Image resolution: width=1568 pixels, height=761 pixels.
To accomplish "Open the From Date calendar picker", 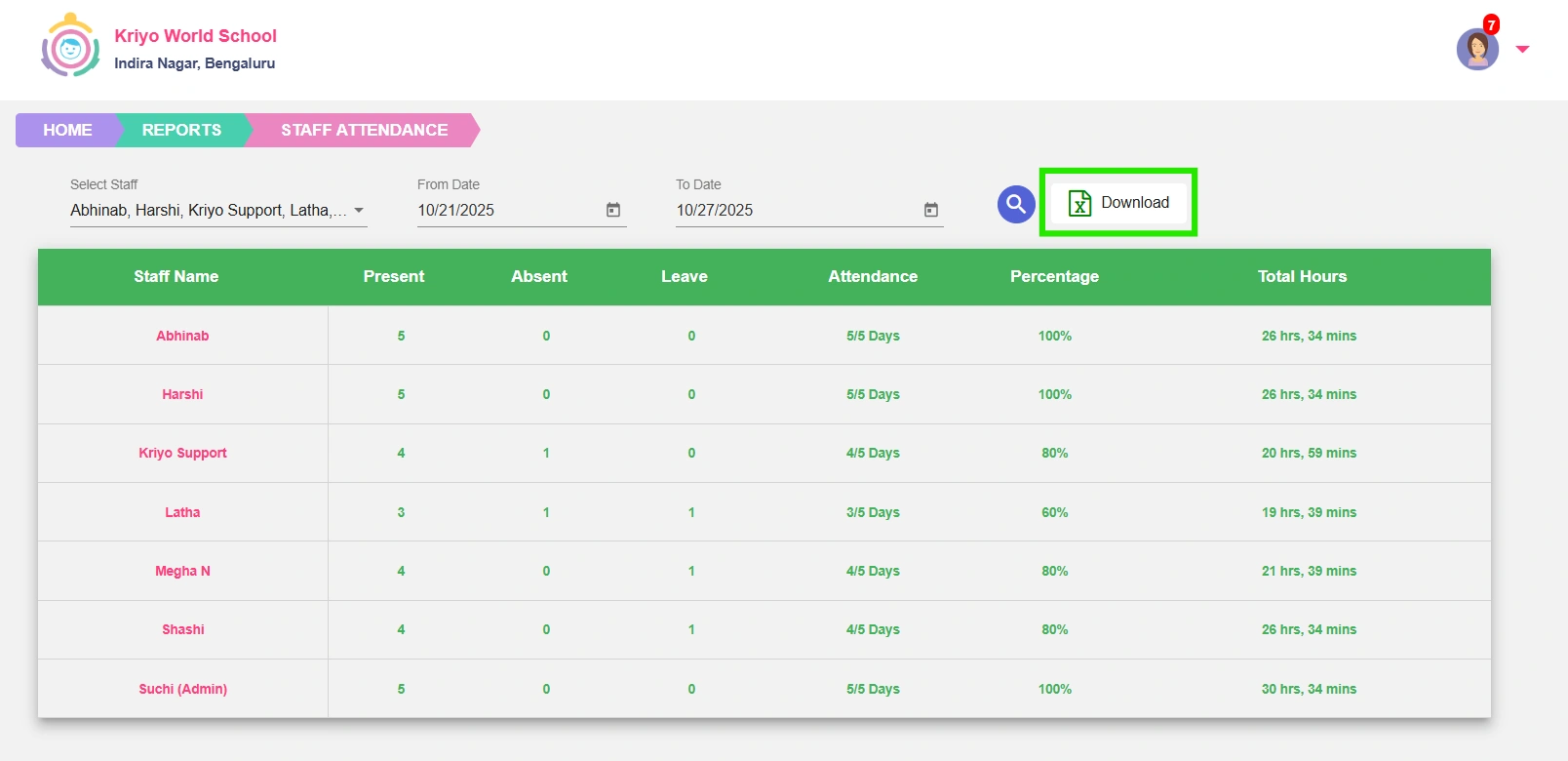I will [613, 210].
